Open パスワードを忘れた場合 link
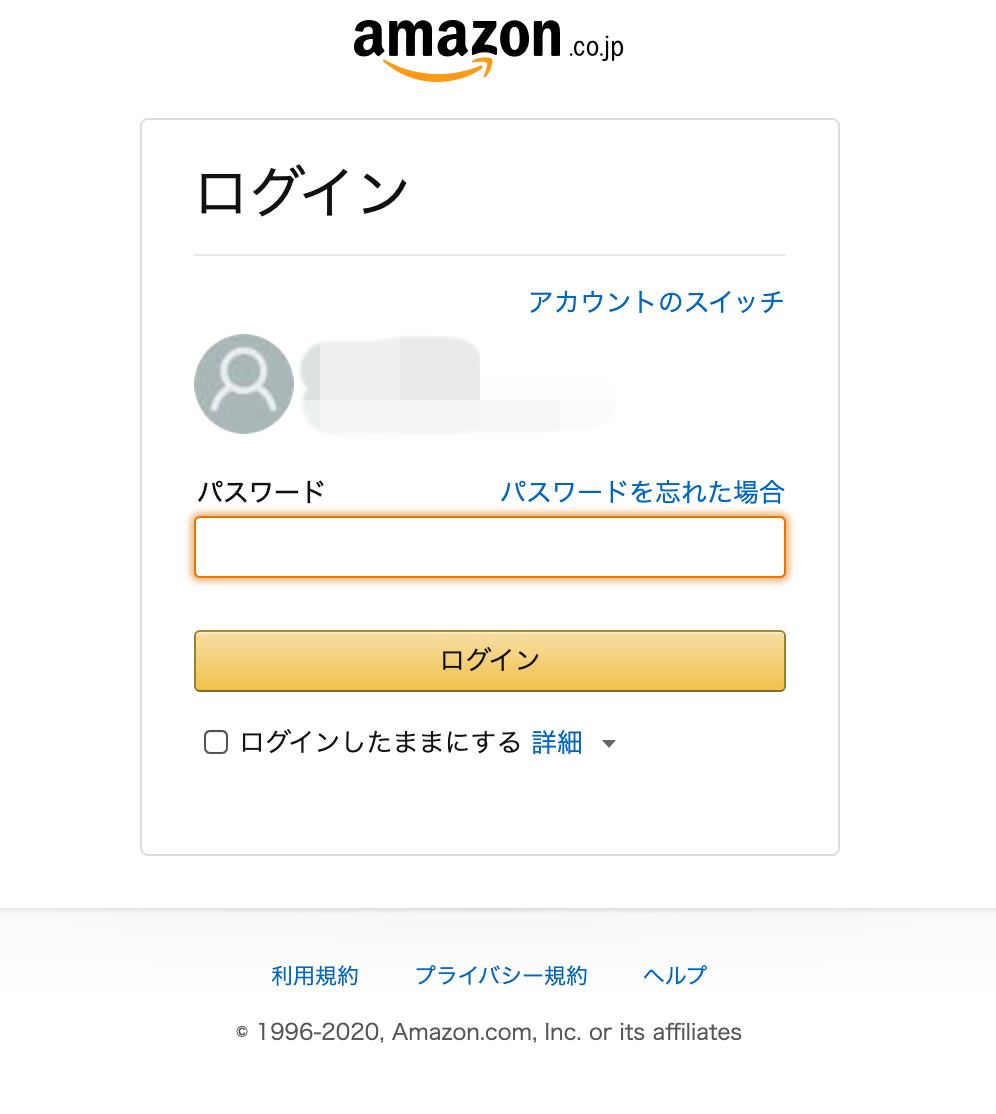Viewport: 996px width, 1114px height. tap(641, 491)
